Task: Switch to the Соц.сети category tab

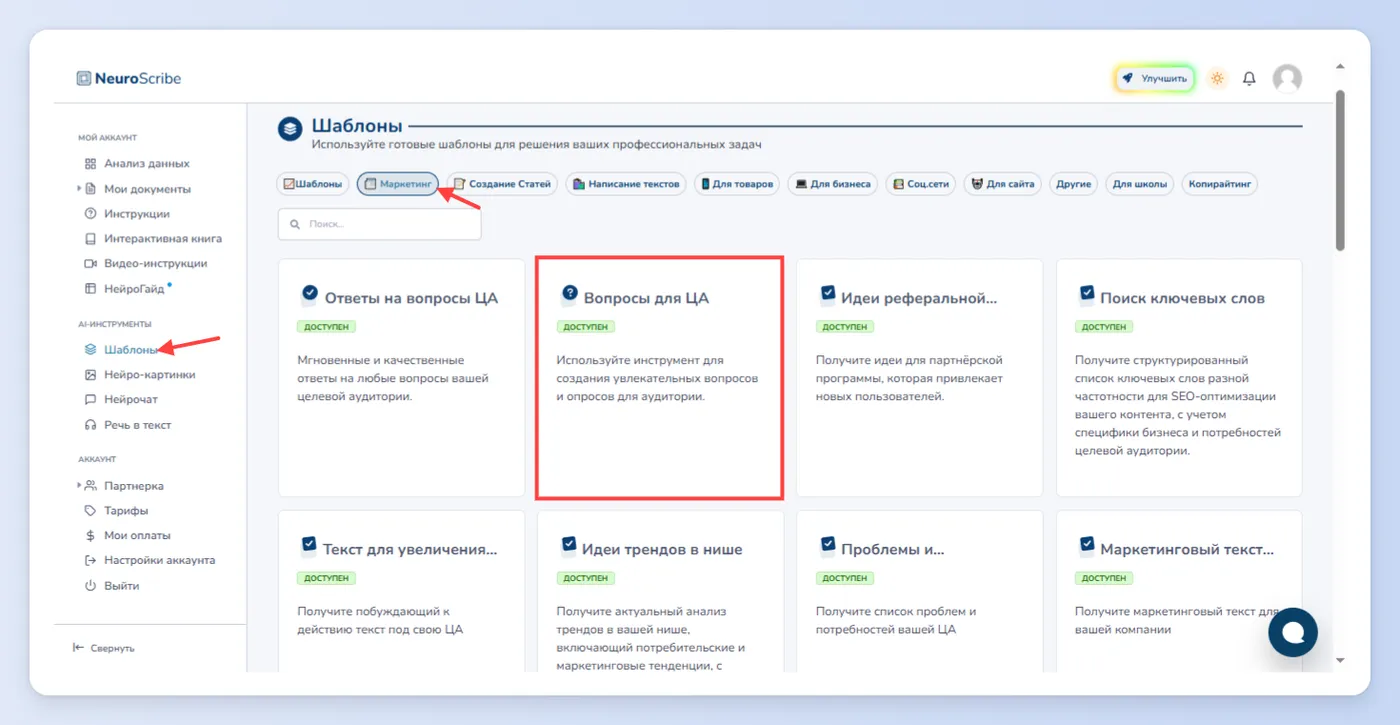Action: [x=920, y=184]
